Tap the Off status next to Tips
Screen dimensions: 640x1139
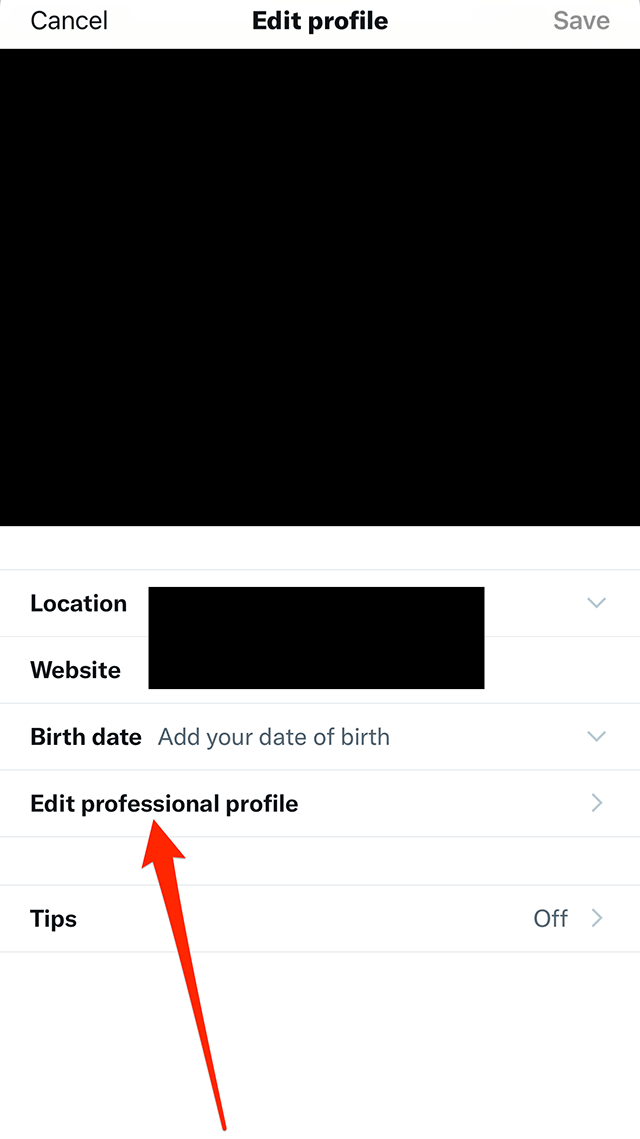coord(550,918)
